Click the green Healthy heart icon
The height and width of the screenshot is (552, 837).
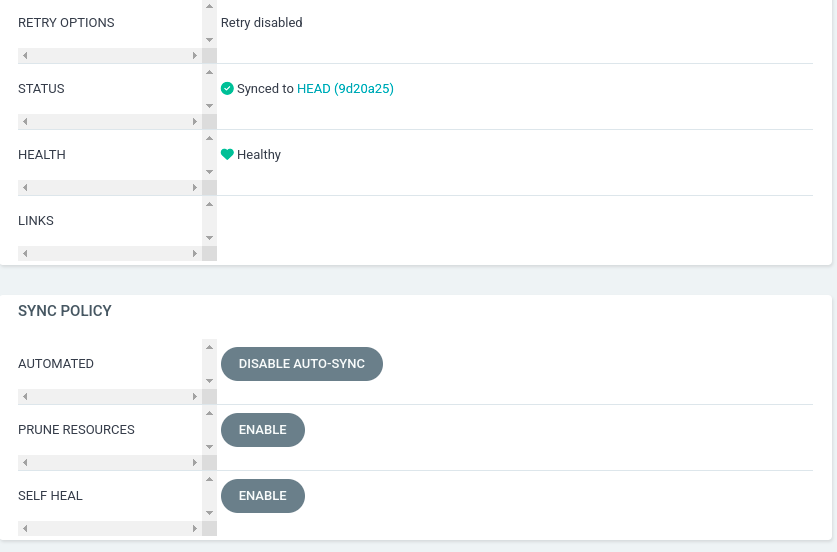[227, 155]
